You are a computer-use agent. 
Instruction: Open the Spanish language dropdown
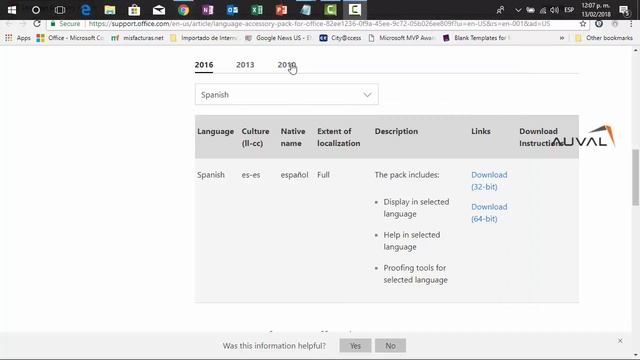point(287,95)
